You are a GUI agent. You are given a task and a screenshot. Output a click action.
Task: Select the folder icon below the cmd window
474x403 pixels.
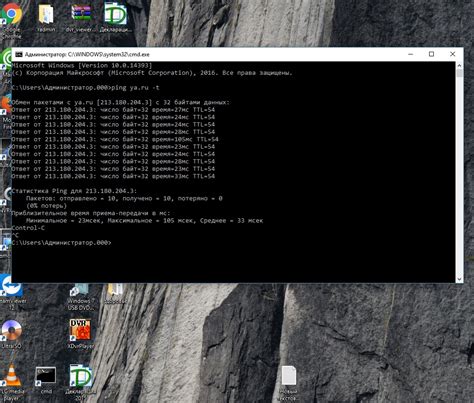115,291
